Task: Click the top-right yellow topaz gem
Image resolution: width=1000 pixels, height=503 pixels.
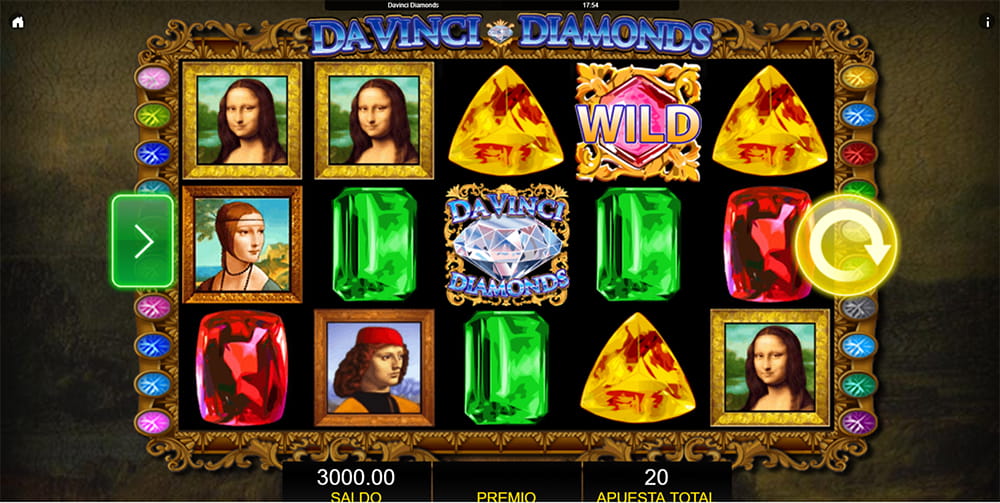Action: 770,120
